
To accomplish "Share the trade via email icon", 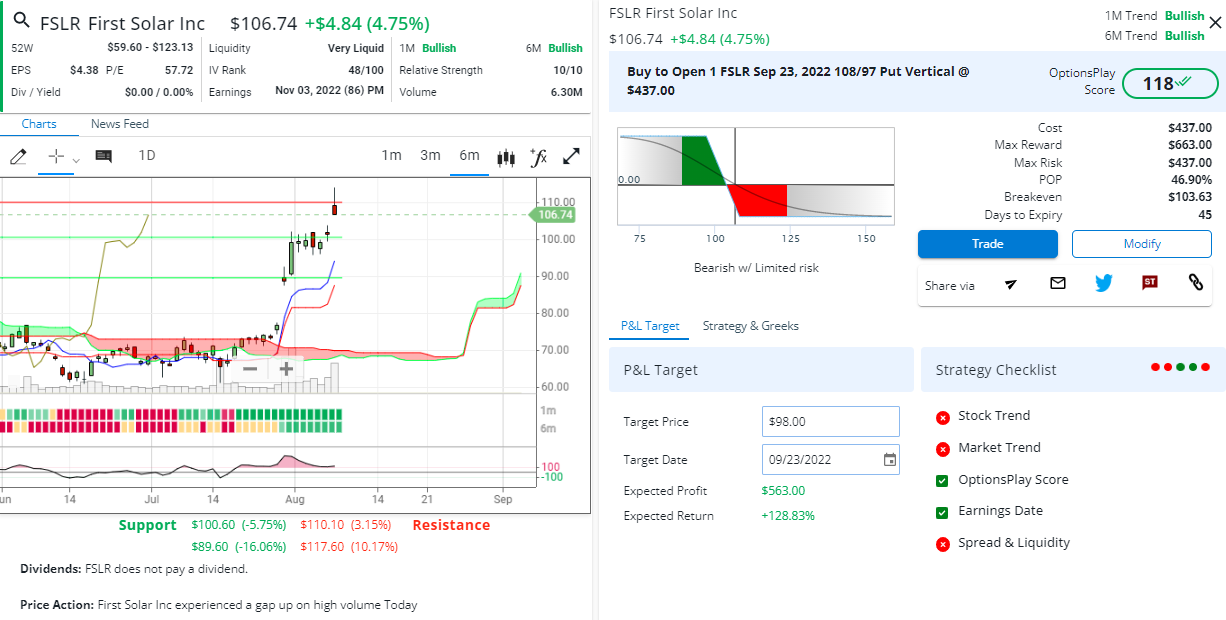I will [1058, 283].
